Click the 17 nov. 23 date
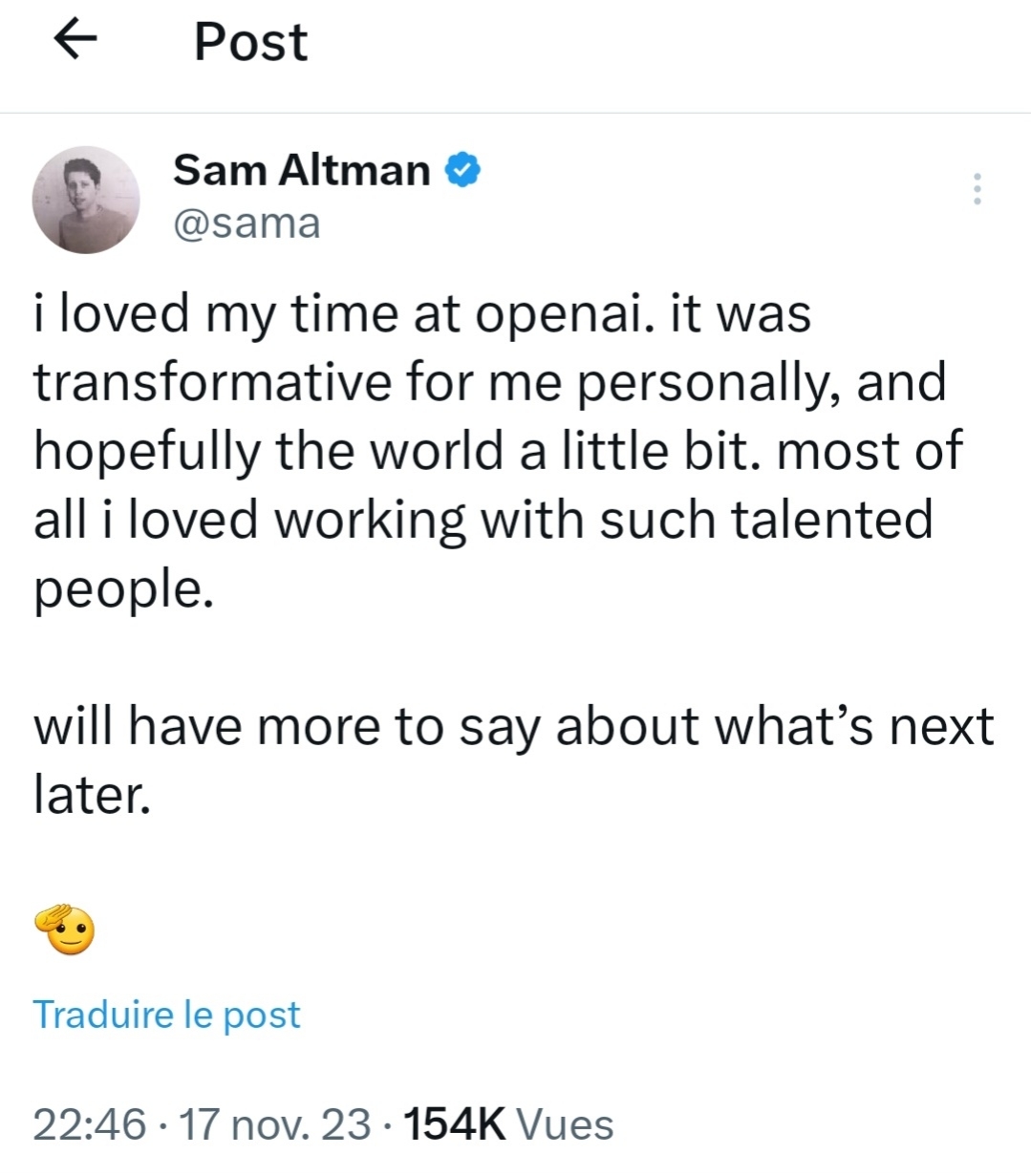Viewport: 1031px width, 1176px height. [x=275, y=1124]
